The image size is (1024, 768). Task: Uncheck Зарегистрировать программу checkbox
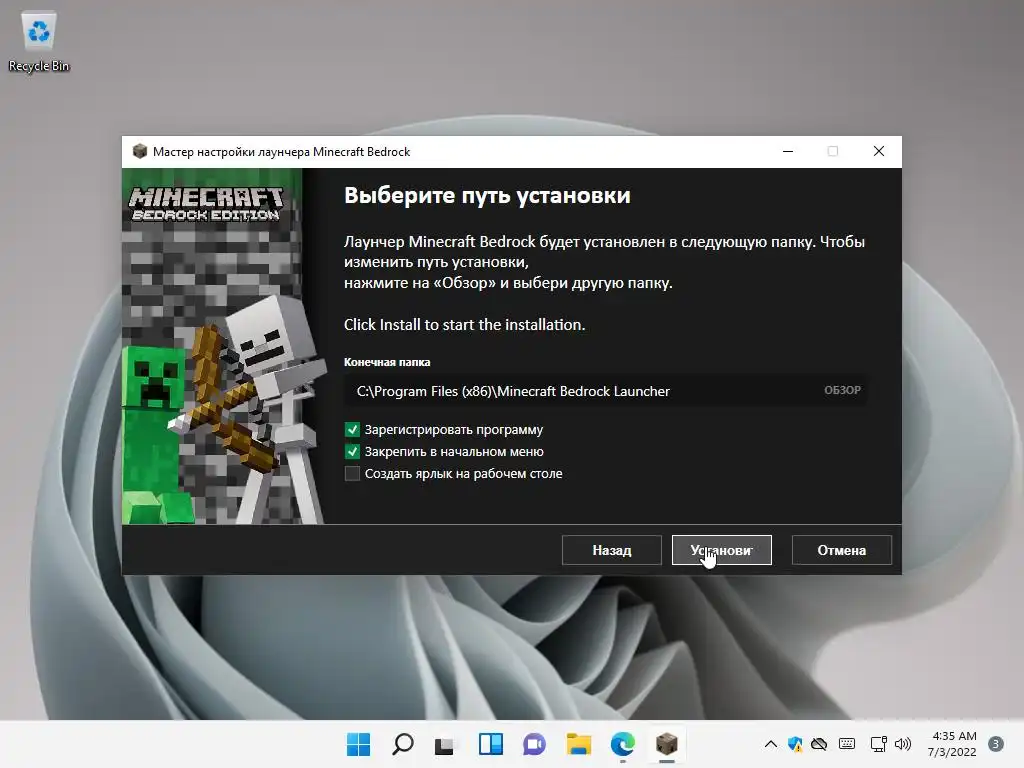[x=352, y=430]
